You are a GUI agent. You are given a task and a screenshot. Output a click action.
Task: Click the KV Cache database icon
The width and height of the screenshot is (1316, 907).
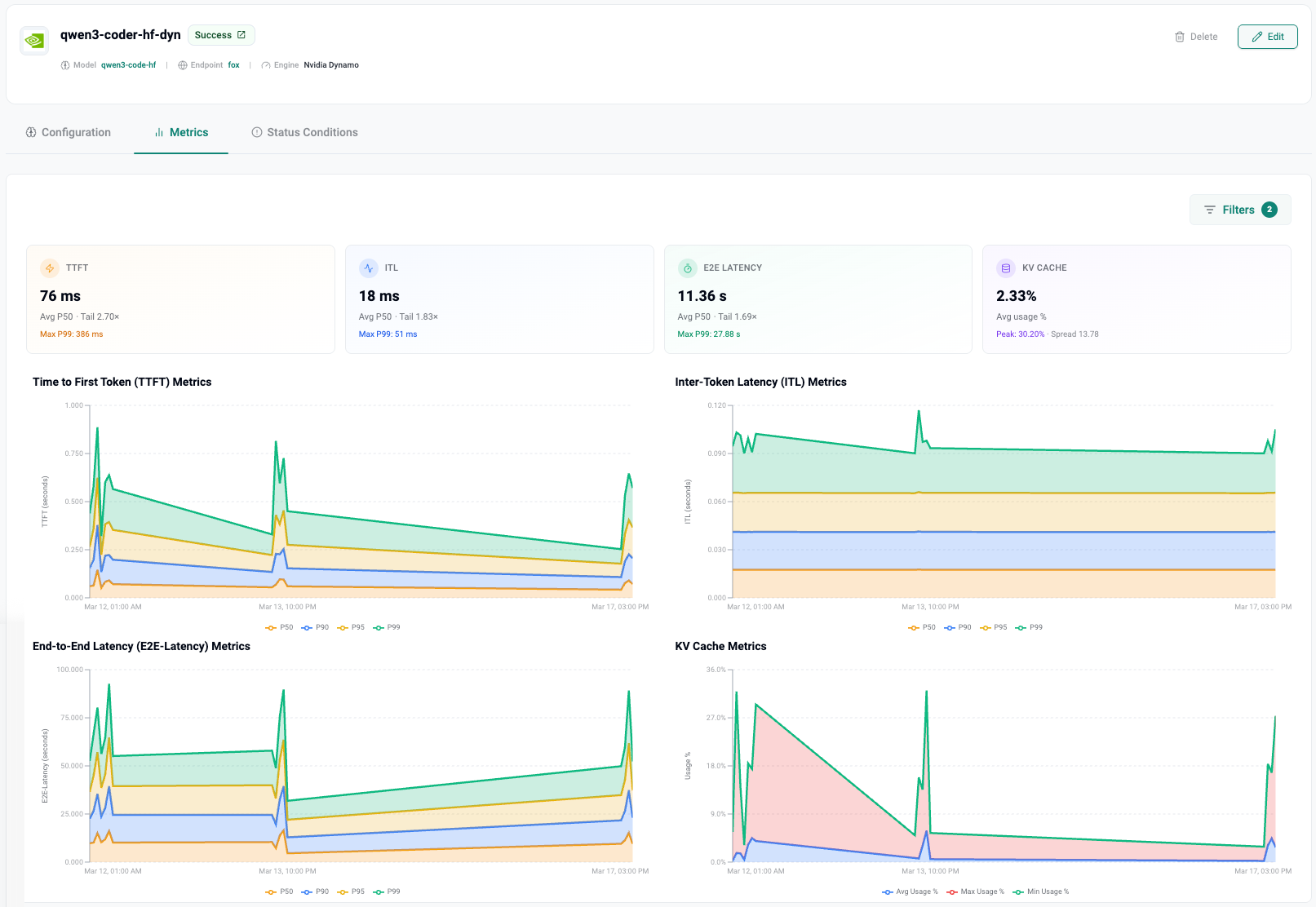click(x=1005, y=268)
